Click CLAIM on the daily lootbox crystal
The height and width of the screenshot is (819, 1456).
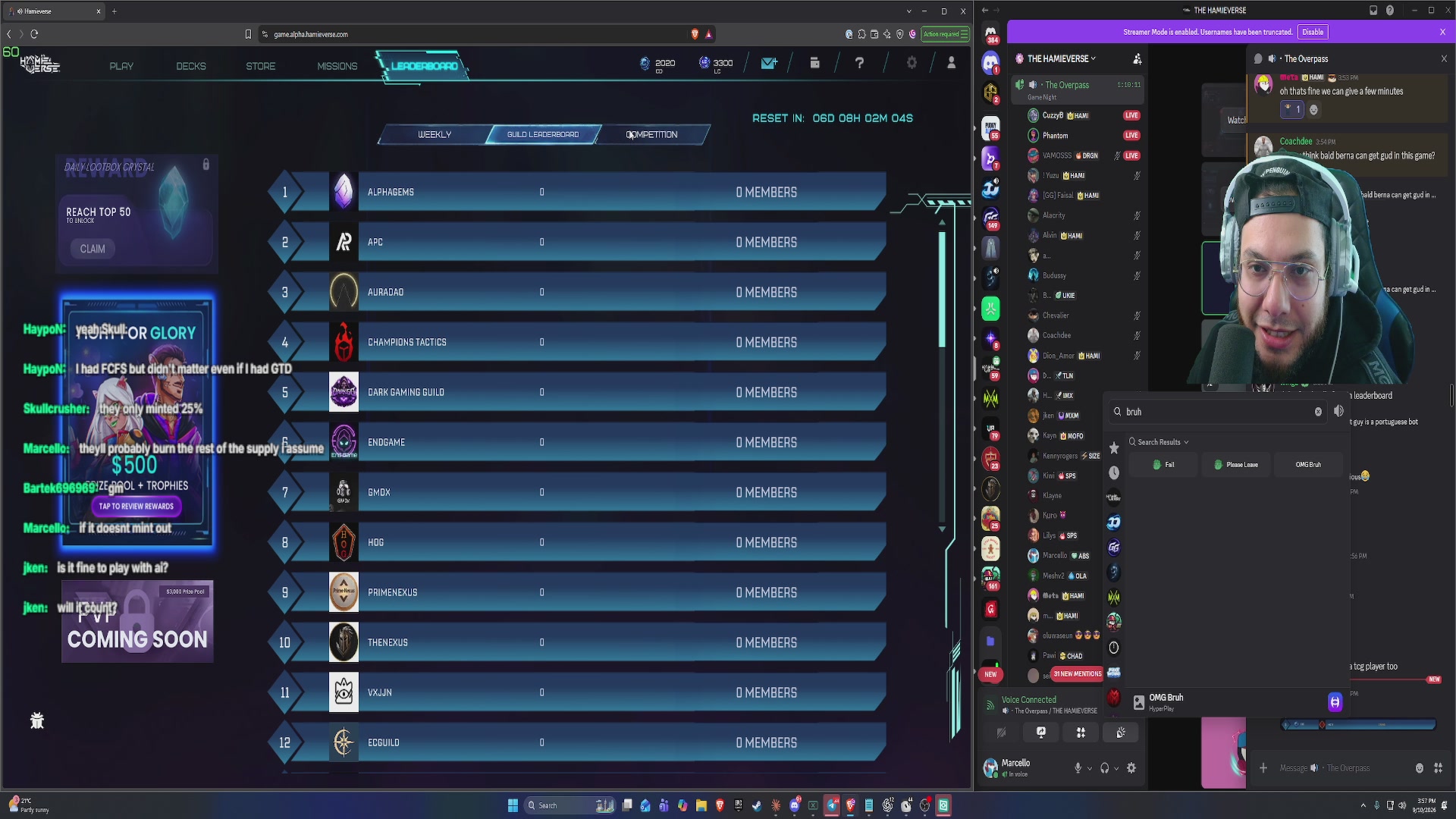click(x=93, y=249)
